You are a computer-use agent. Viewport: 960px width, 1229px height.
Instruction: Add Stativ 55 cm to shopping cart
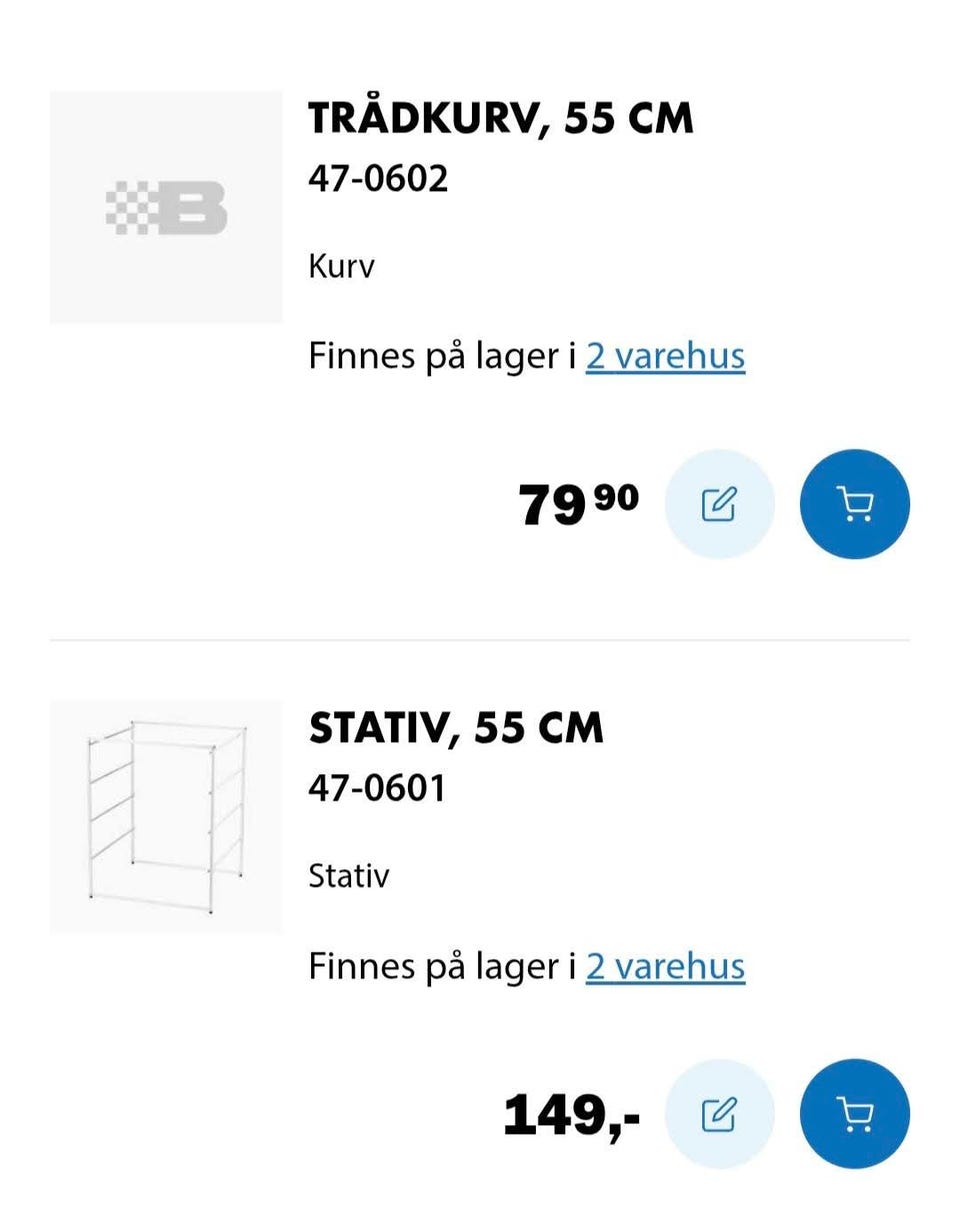click(x=854, y=1114)
